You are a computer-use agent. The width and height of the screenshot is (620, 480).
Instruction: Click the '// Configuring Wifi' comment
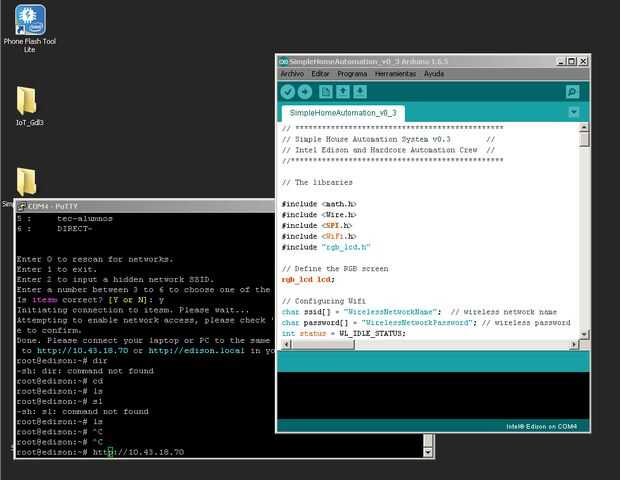click(323, 301)
